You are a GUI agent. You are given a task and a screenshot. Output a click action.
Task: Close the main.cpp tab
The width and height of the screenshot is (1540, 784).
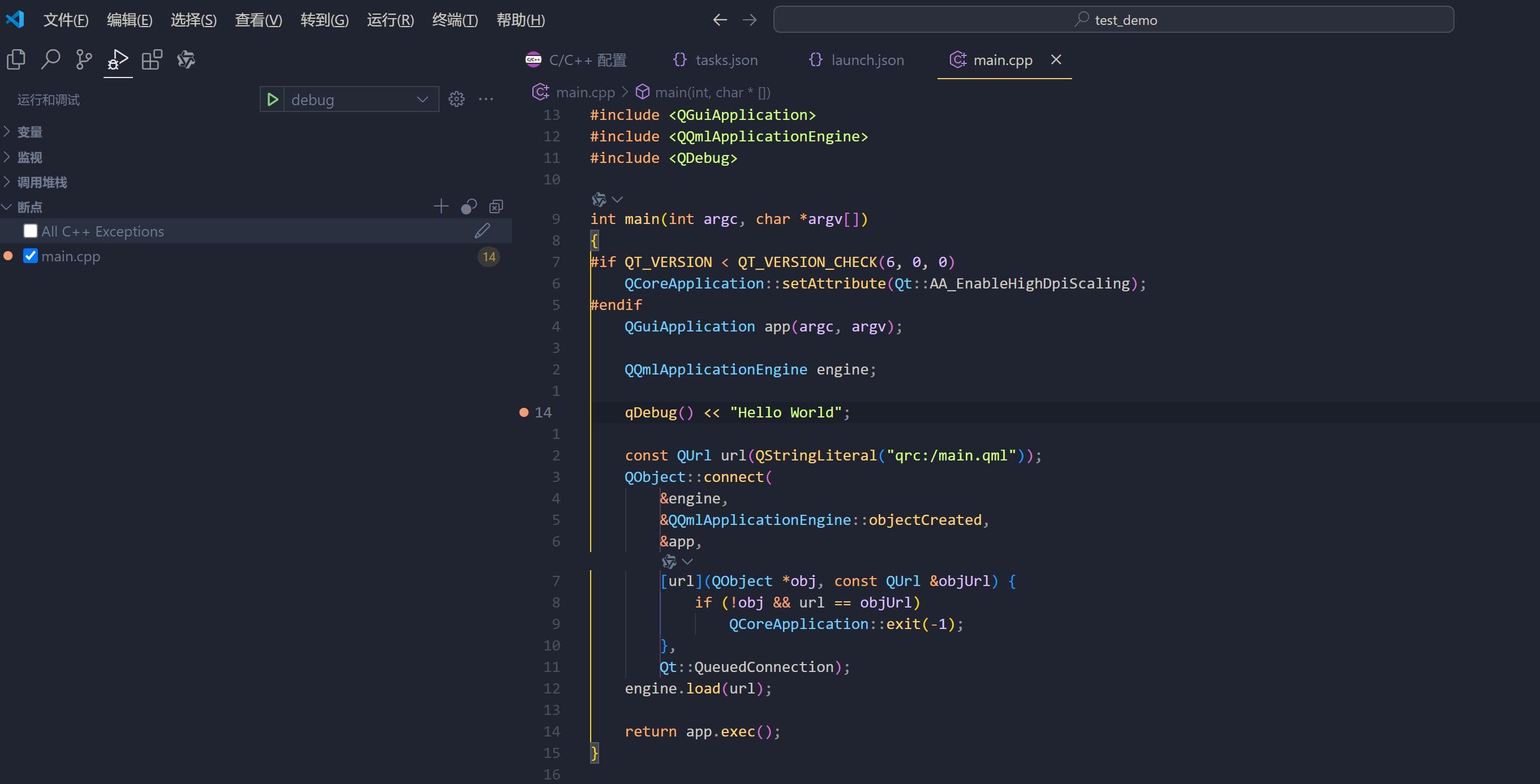click(1056, 59)
